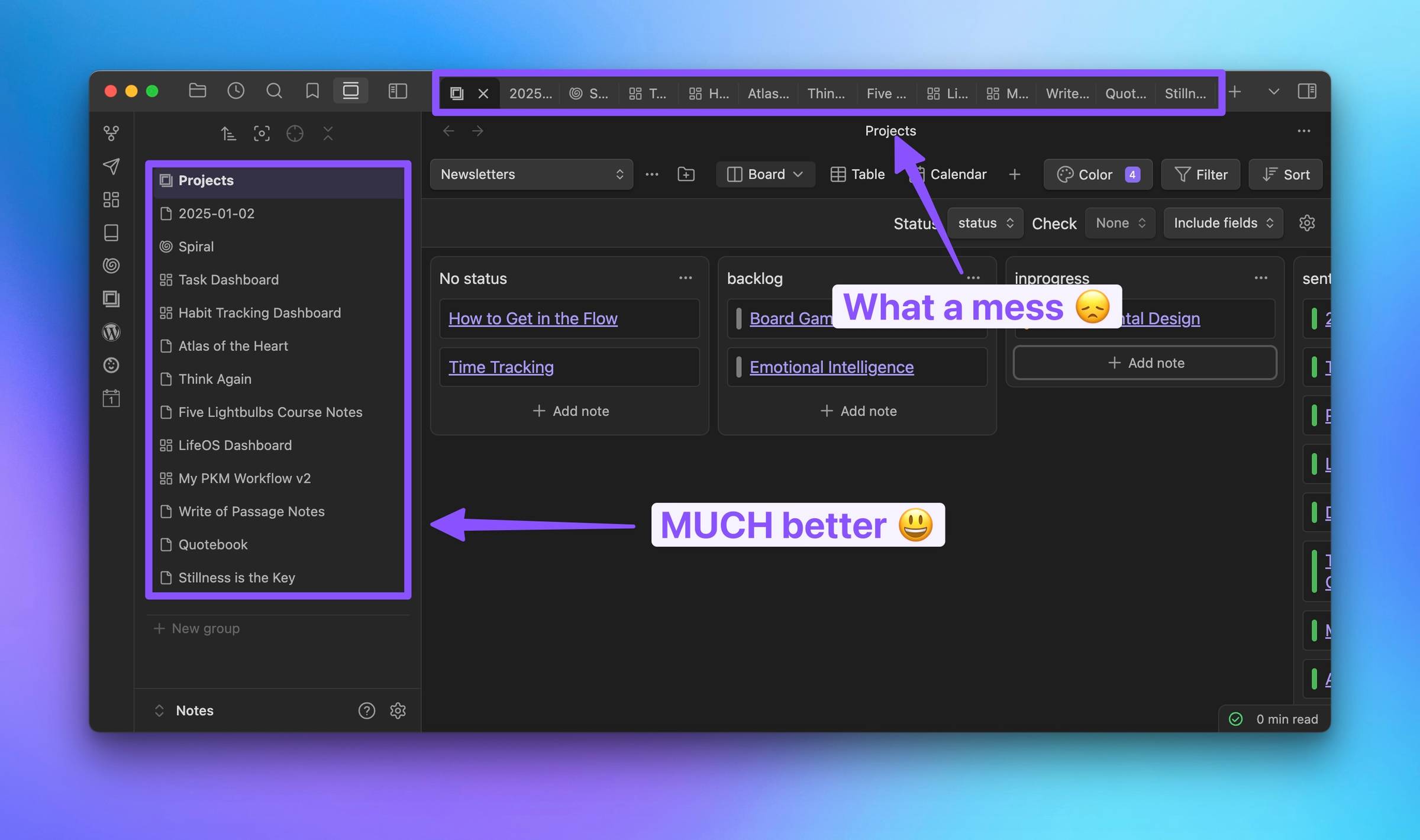Open Habit Tracking Dashboard tab entry
The height and width of the screenshot is (840, 1420).
[x=278, y=313]
